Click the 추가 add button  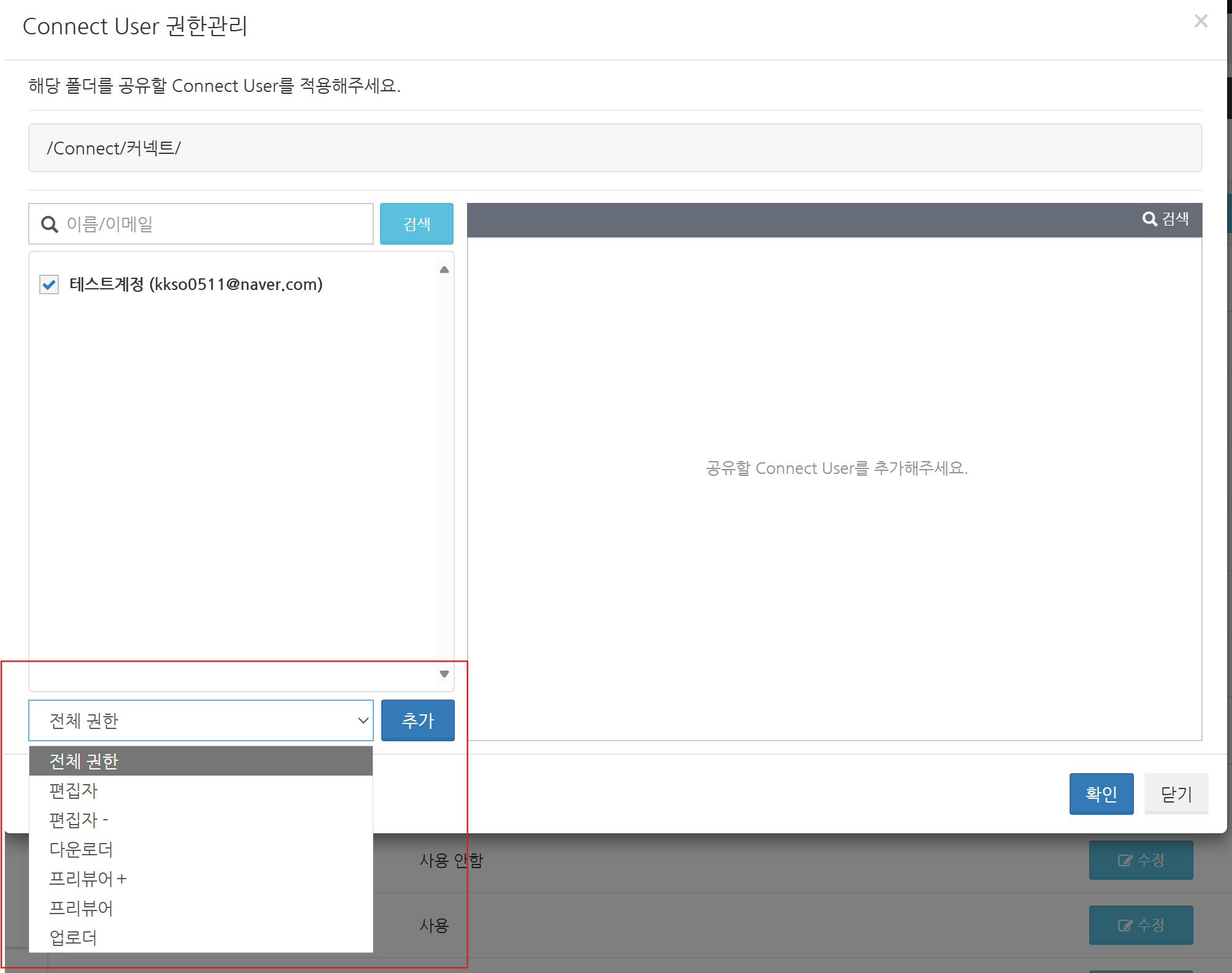click(417, 720)
